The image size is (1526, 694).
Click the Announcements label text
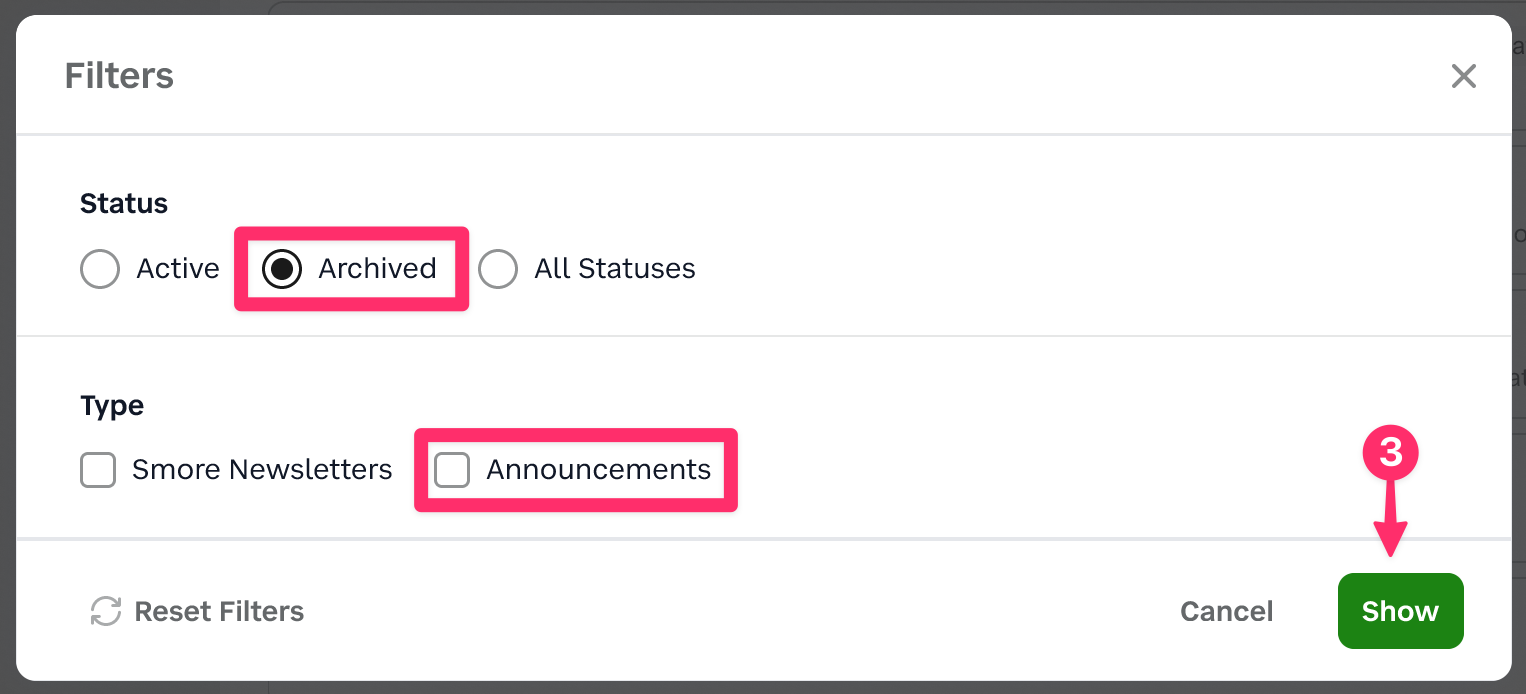[x=598, y=470]
